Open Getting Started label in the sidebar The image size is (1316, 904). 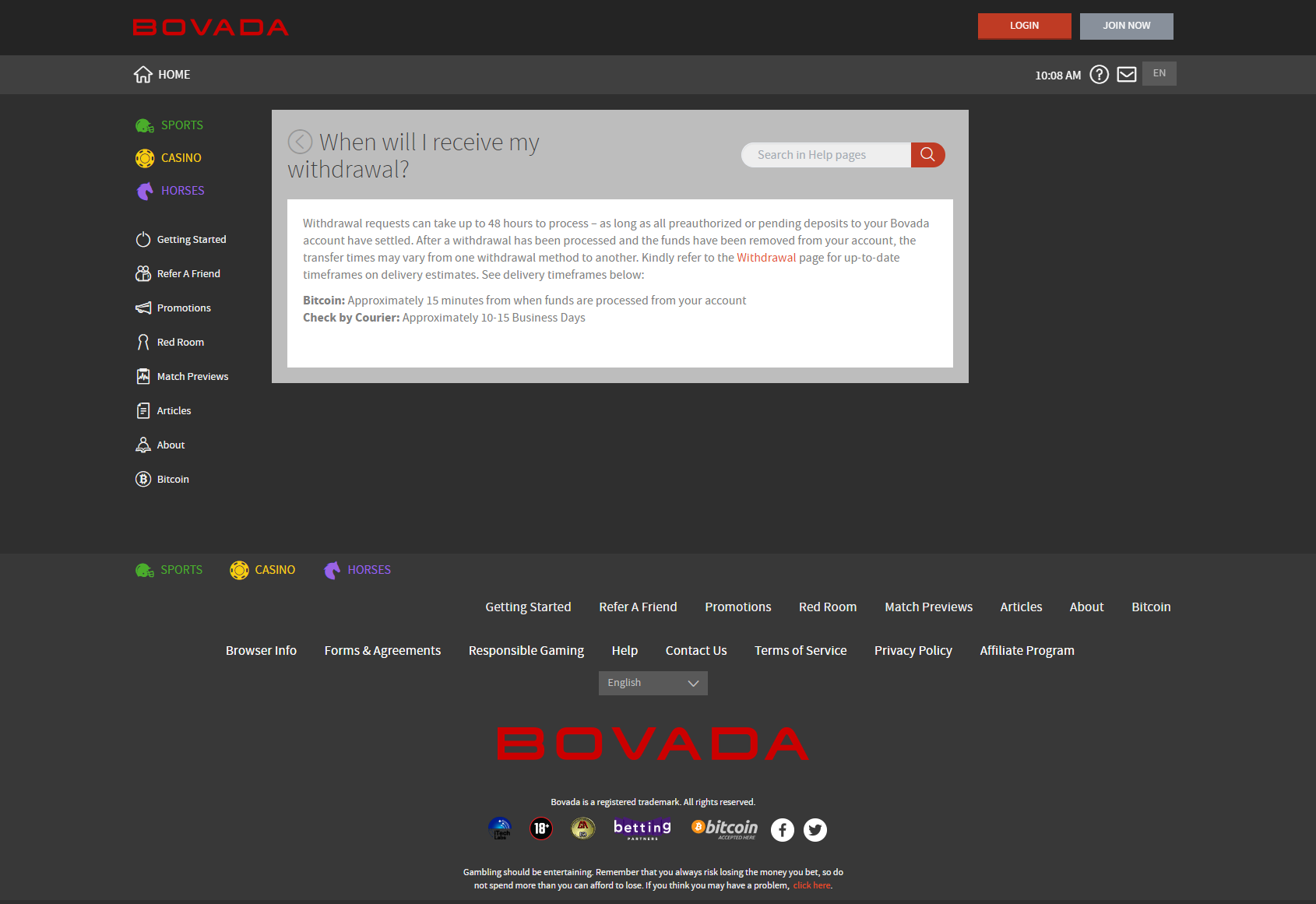[x=192, y=240]
